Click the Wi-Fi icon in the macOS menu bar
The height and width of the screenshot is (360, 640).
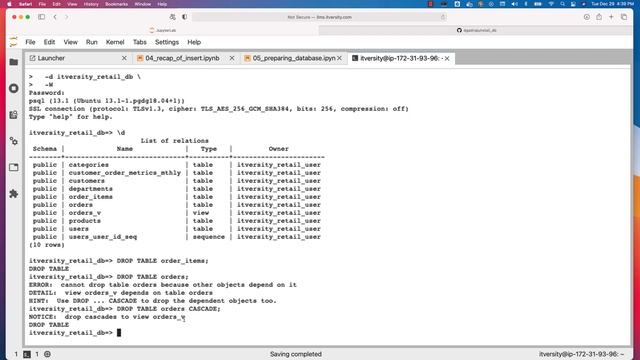pos(551,4)
